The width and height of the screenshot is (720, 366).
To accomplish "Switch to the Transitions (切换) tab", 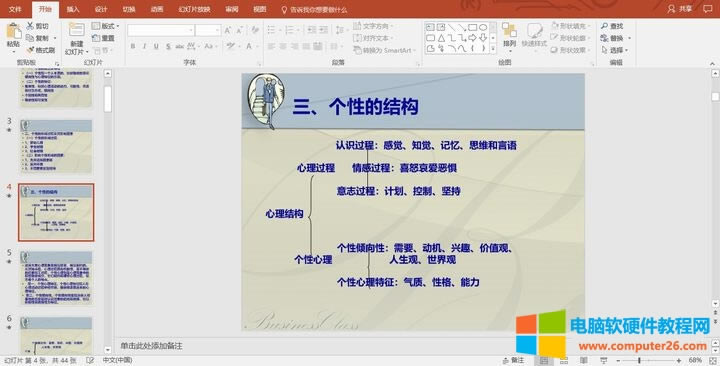I will point(129,9).
